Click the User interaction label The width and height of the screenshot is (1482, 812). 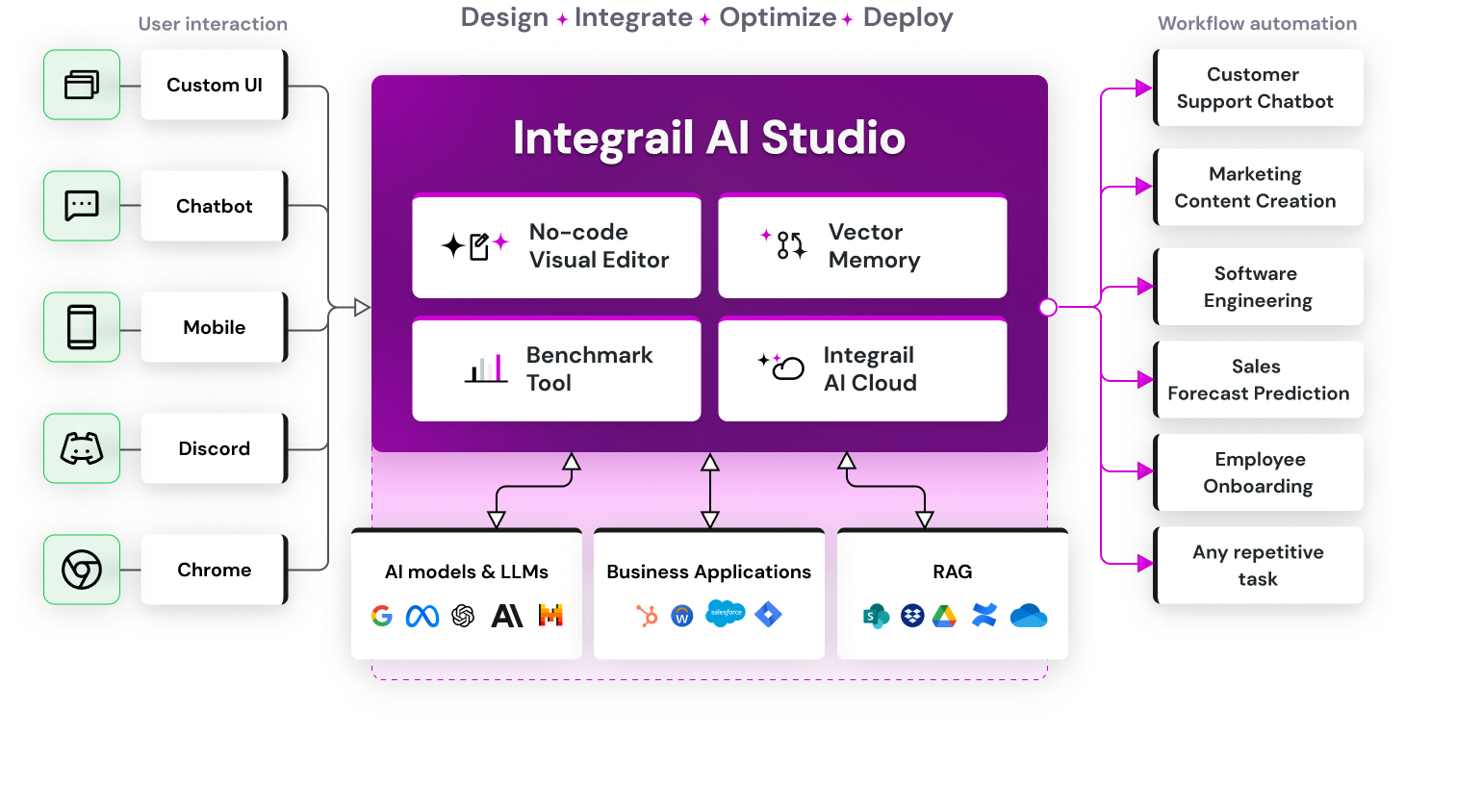click(x=213, y=24)
